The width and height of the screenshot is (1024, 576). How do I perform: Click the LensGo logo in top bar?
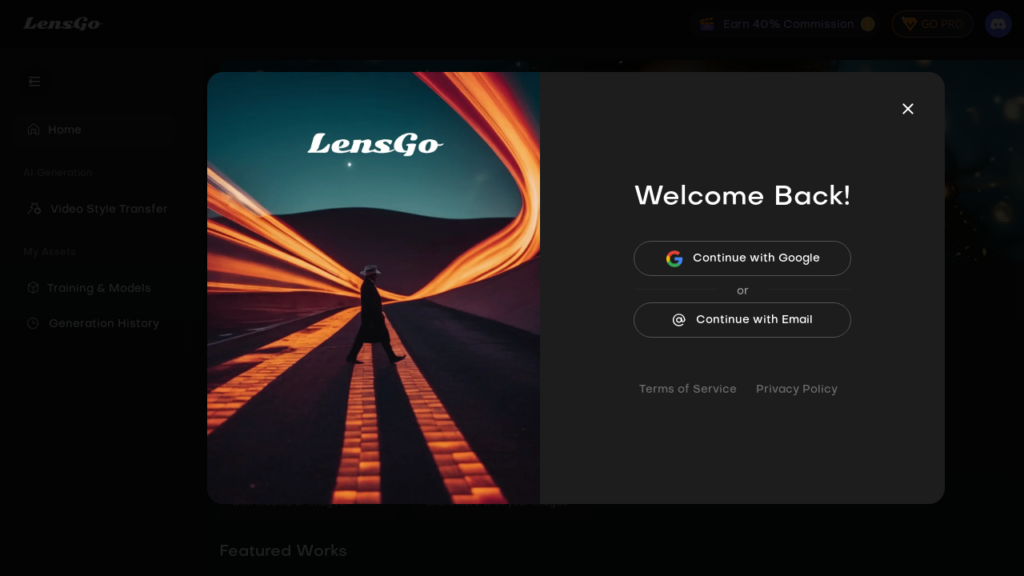(63, 23)
